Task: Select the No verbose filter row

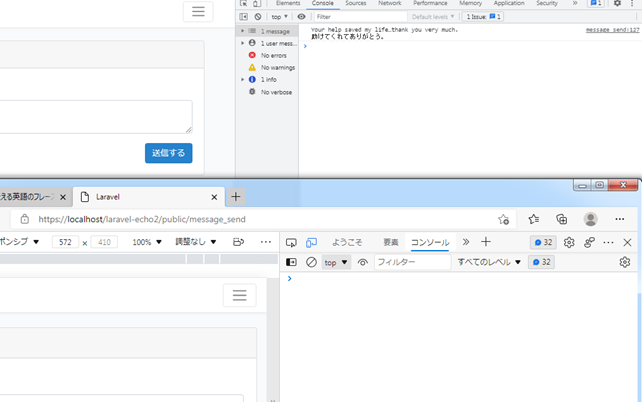Action: pyautogui.click(x=267, y=92)
